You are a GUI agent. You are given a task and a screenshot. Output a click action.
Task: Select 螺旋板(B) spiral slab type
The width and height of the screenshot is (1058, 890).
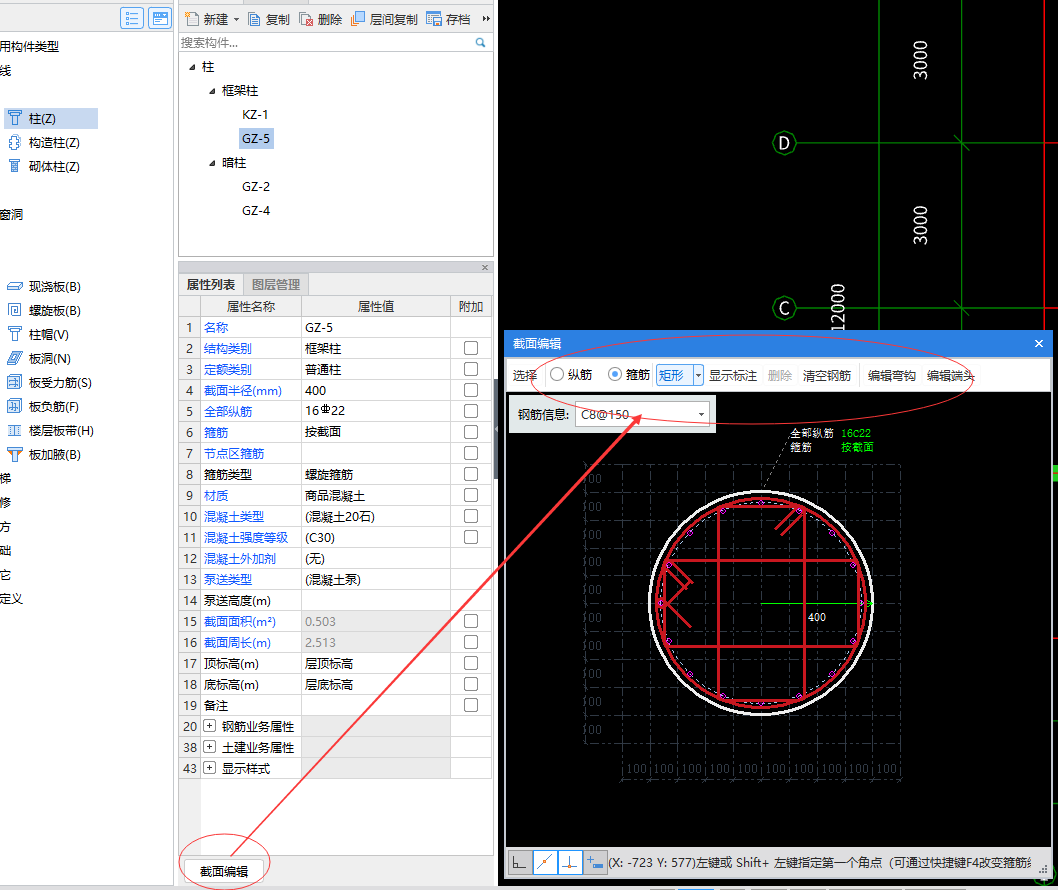coord(45,310)
